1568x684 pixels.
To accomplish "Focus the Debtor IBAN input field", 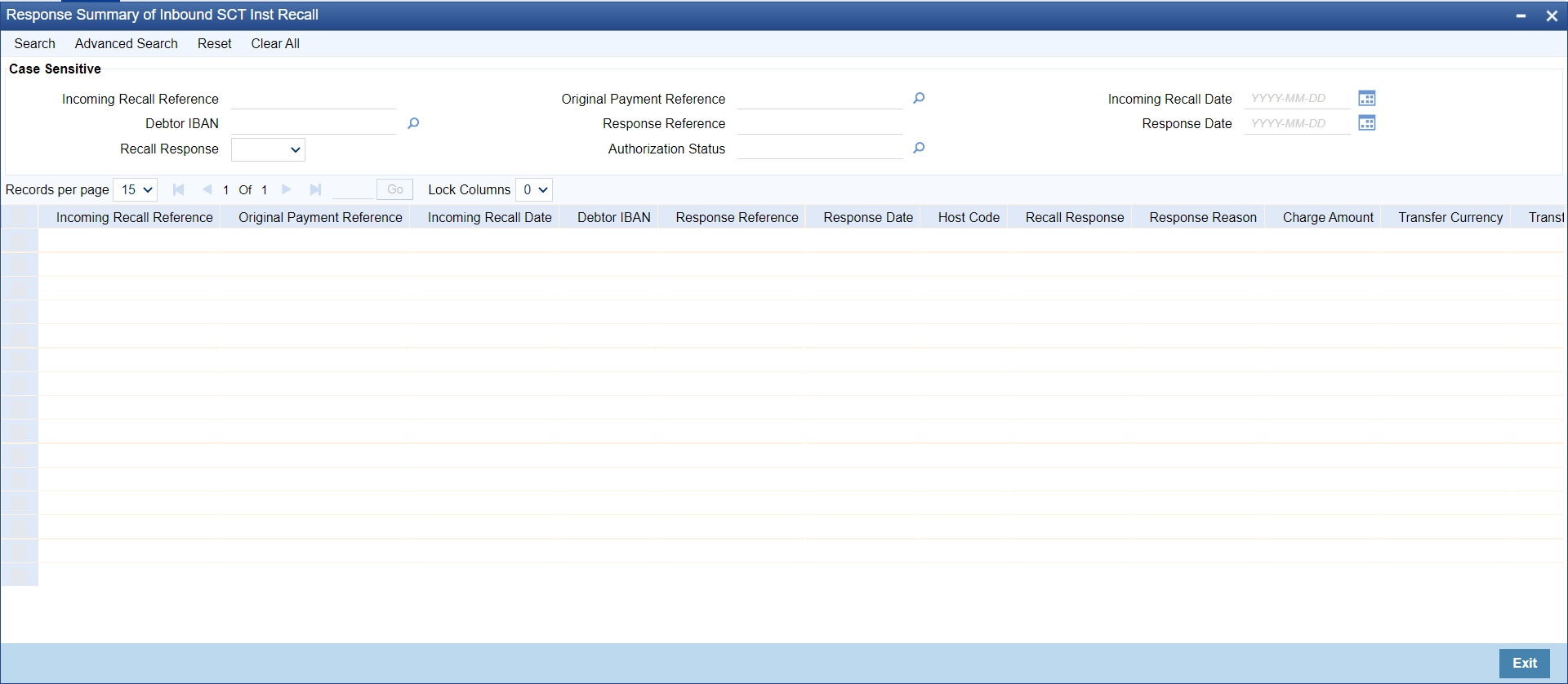I will pyautogui.click(x=314, y=123).
